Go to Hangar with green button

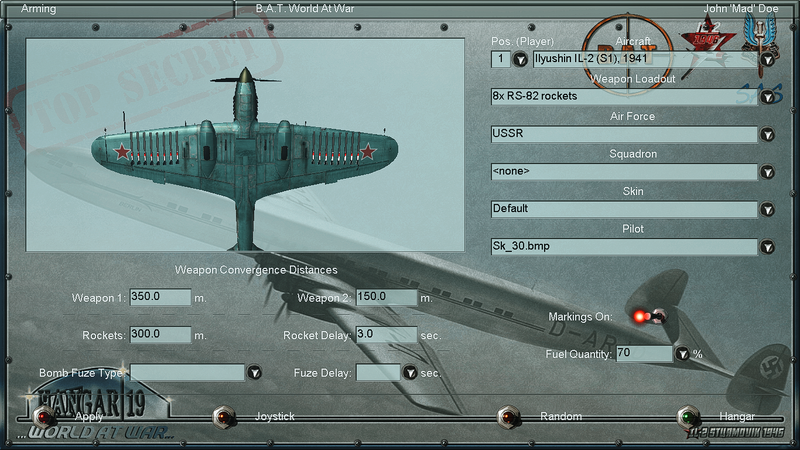tap(688, 417)
